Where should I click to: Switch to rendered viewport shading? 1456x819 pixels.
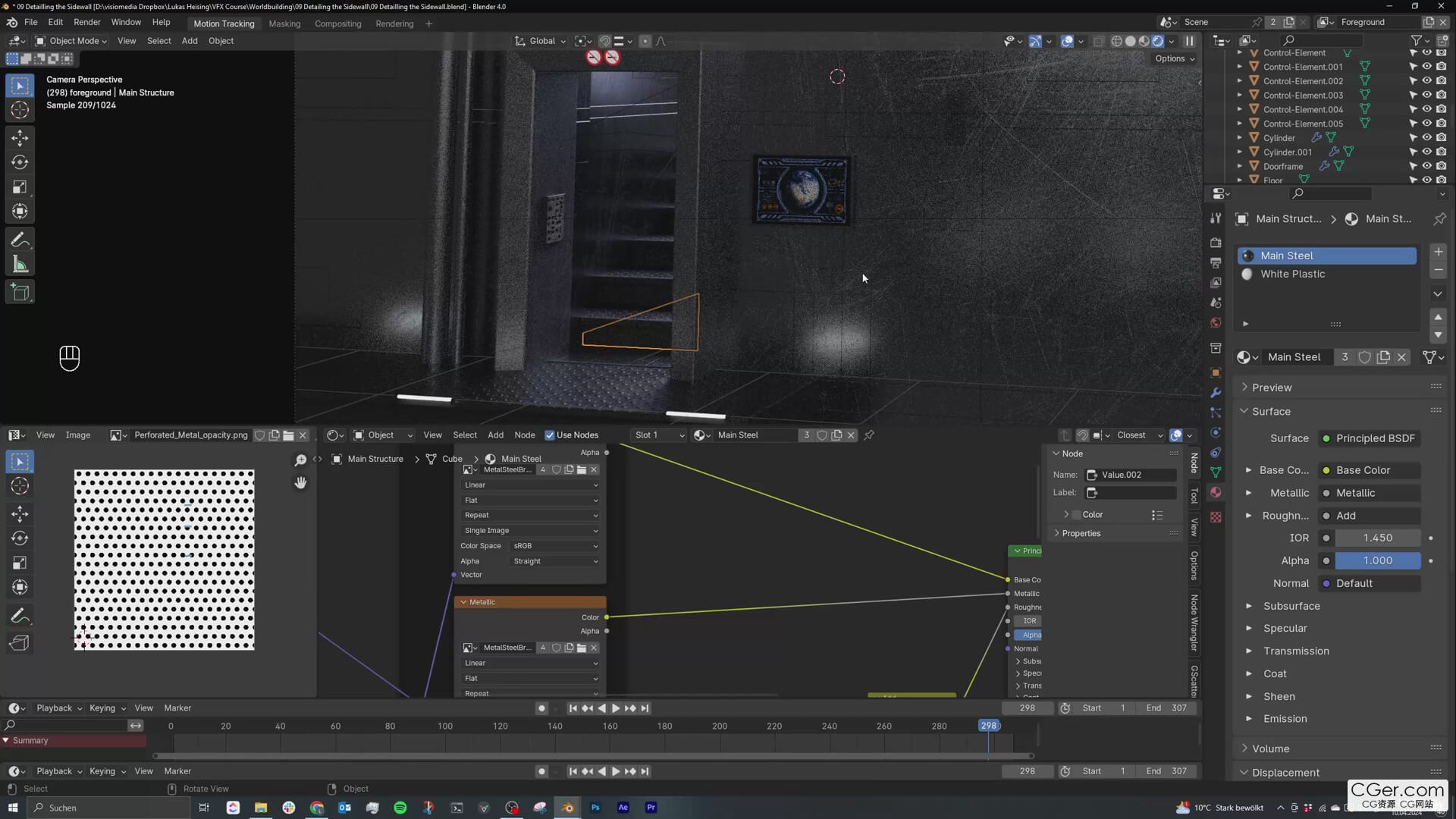[1157, 41]
